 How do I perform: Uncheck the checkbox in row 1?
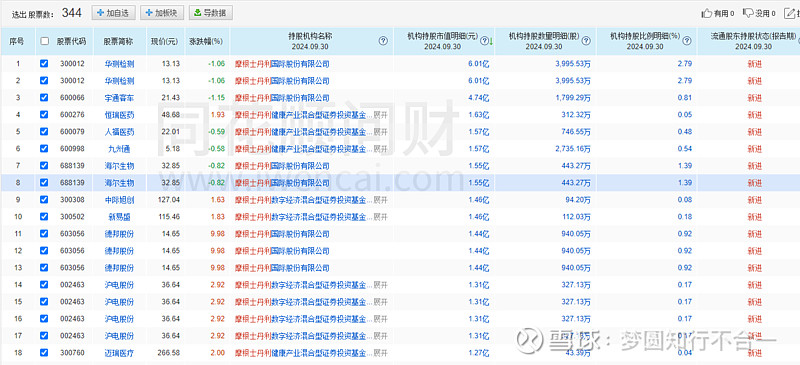pyautogui.click(x=44, y=64)
